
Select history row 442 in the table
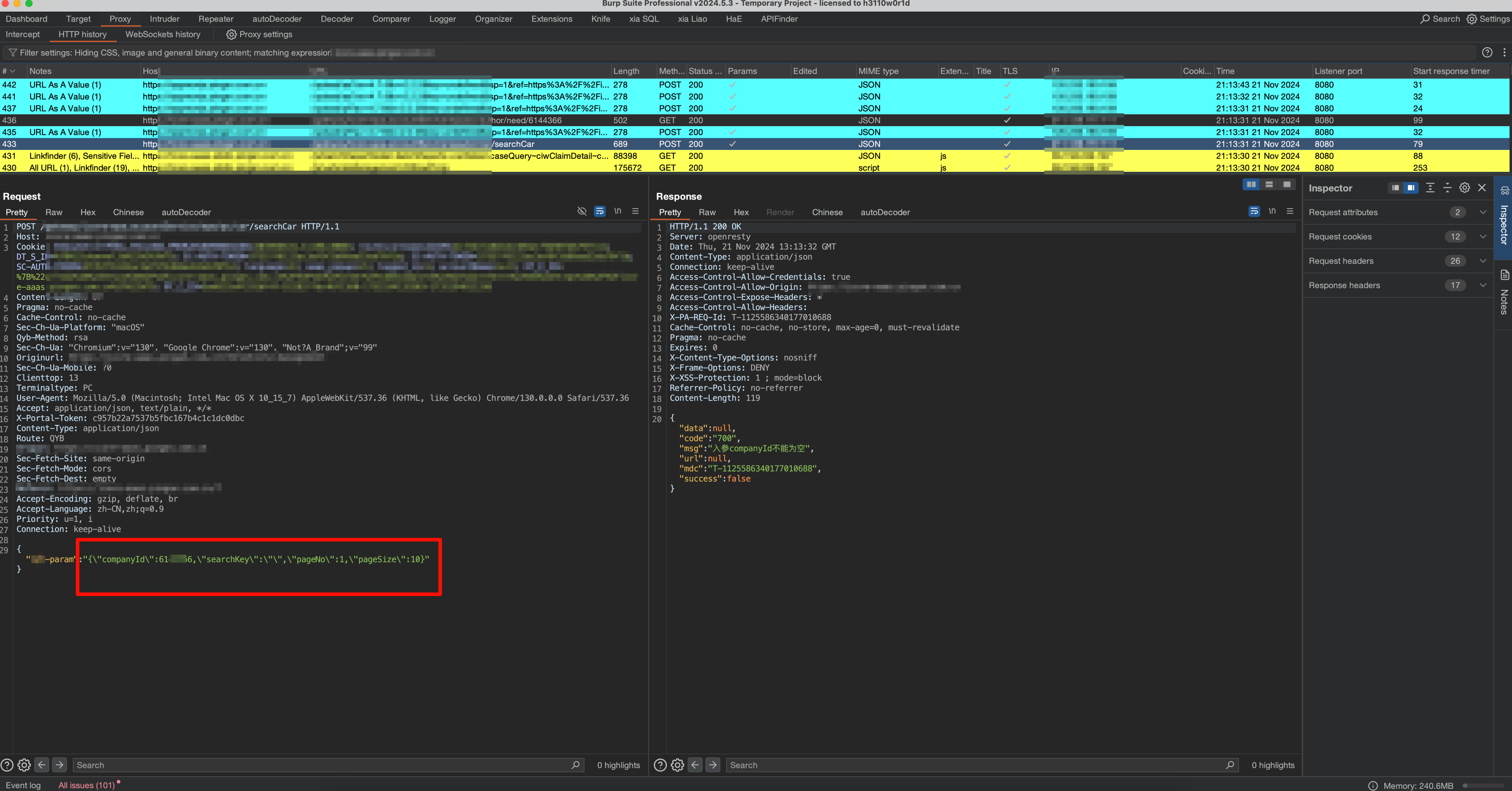755,85
